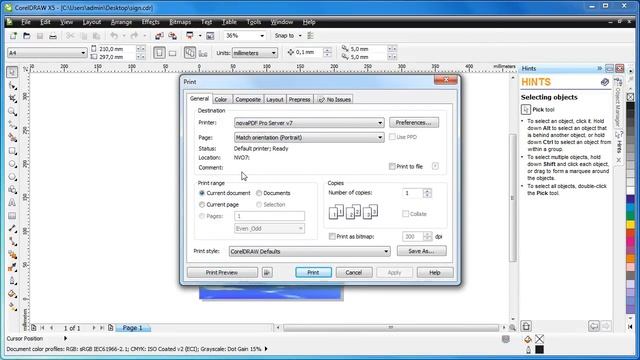Set portrait page orientation icon
Viewport: 640px width, 360px height.
(159, 53)
